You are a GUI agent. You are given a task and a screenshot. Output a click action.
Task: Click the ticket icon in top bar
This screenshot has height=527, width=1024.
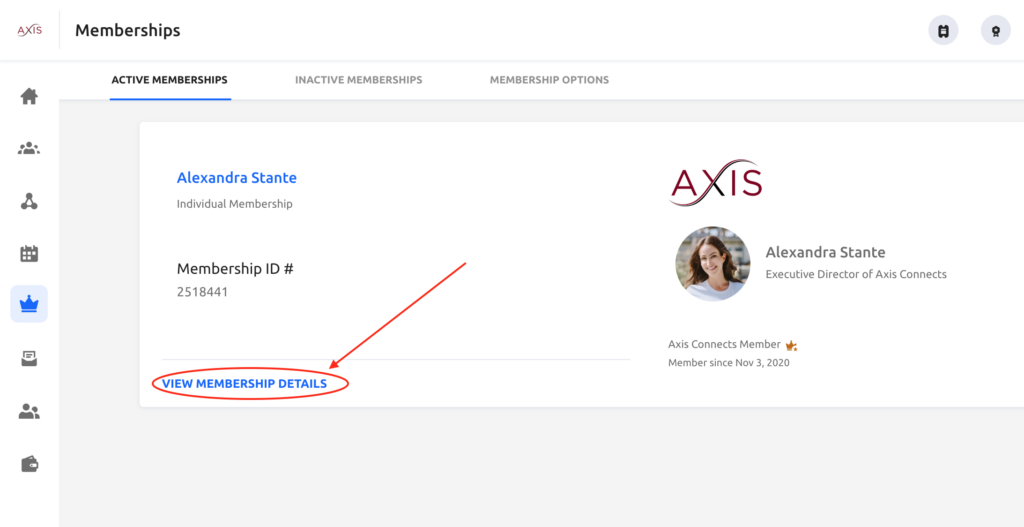tap(943, 31)
